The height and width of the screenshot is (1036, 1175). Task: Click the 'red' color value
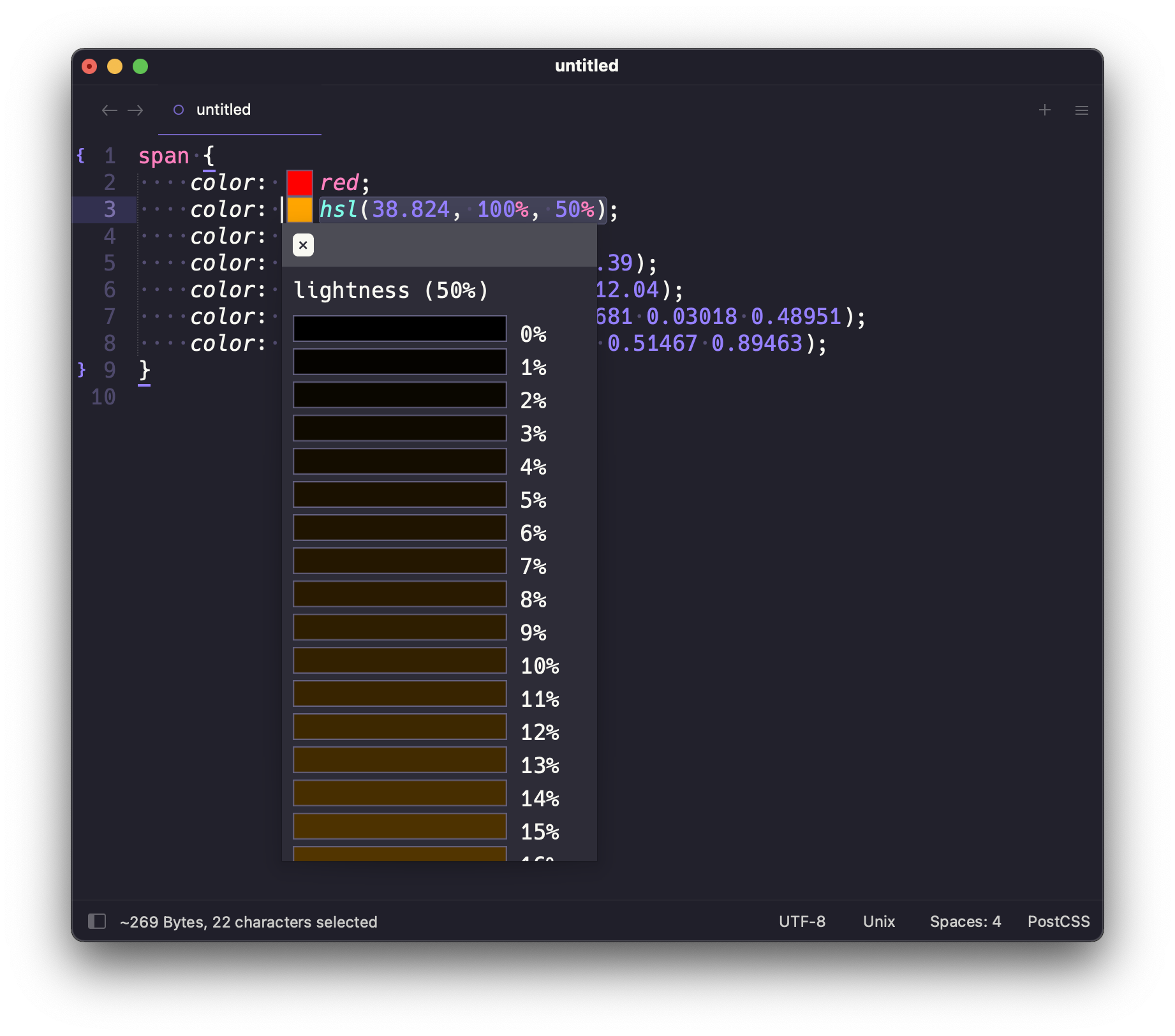click(x=339, y=182)
